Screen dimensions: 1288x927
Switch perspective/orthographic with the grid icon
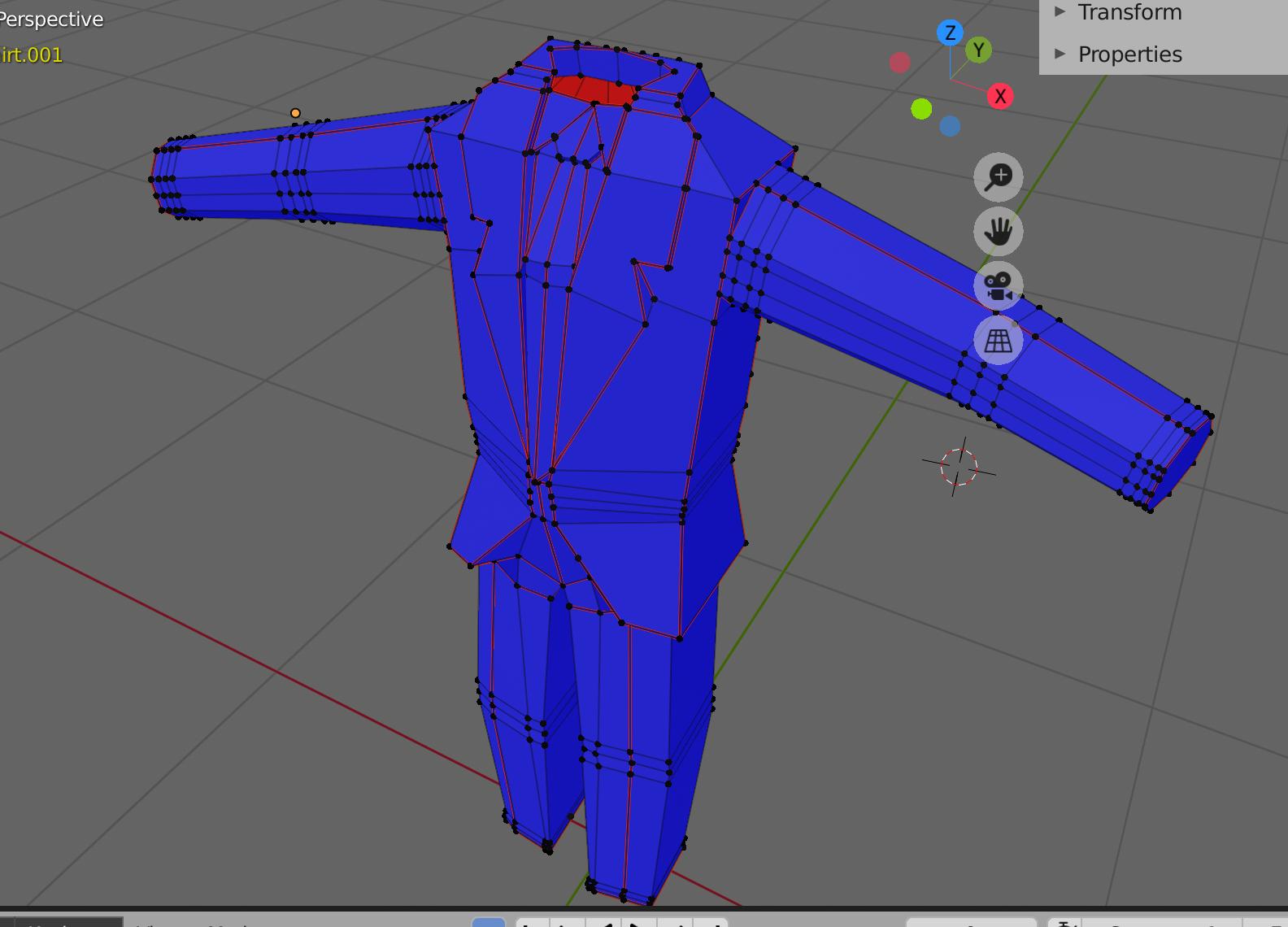pos(999,340)
